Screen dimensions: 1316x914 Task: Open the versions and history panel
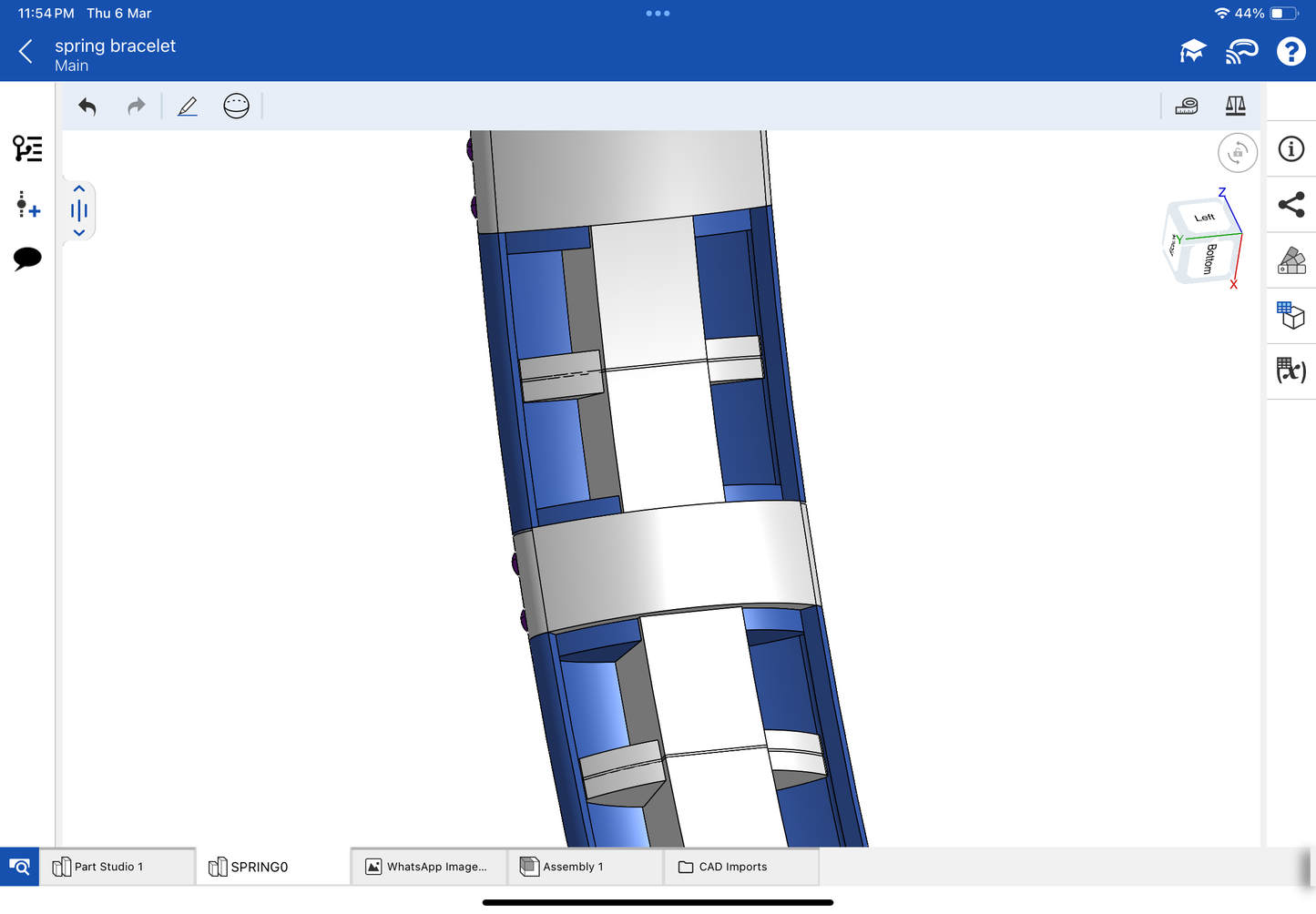pyautogui.click(x=27, y=148)
